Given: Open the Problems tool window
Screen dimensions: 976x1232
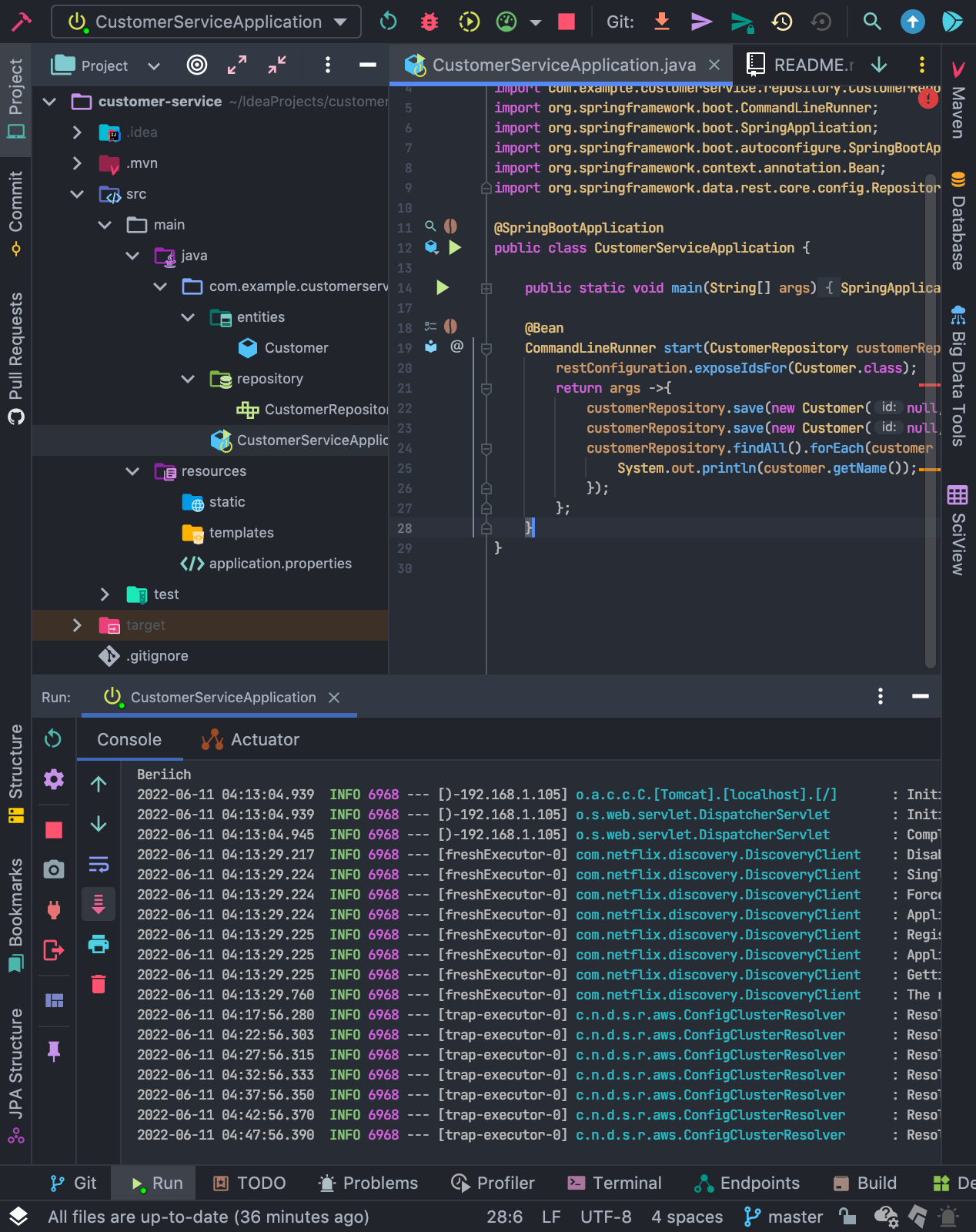Looking at the screenshot, I should pos(369,1183).
